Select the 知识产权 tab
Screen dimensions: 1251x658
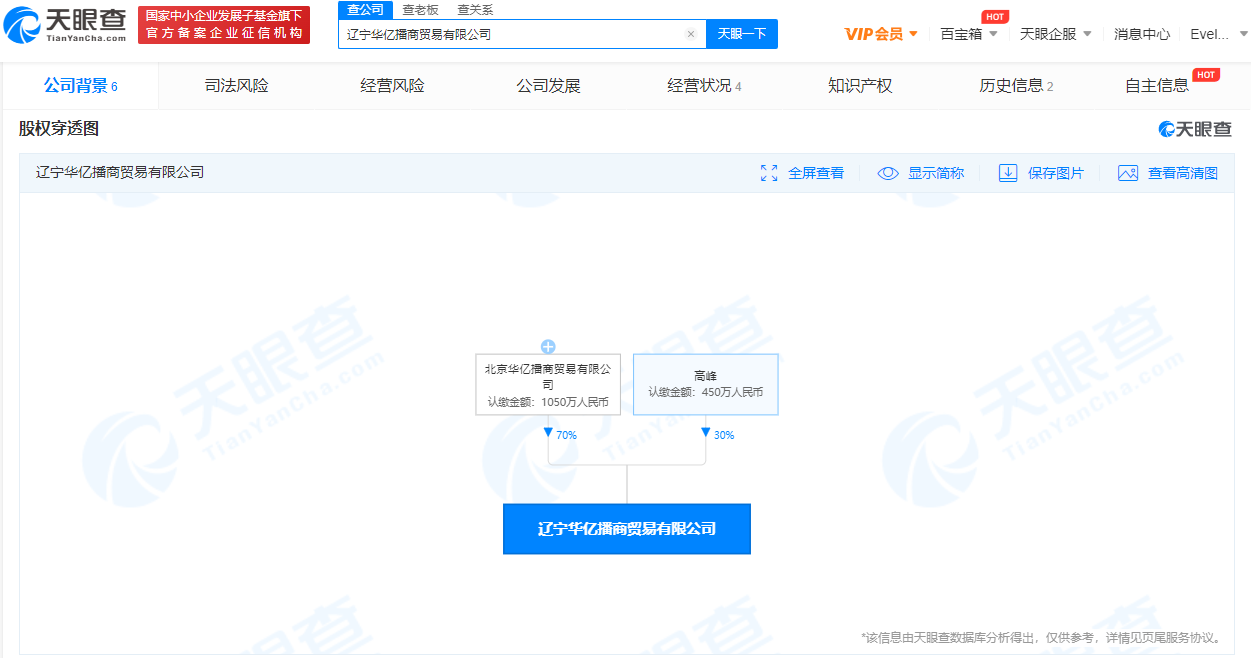tap(860, 86)
